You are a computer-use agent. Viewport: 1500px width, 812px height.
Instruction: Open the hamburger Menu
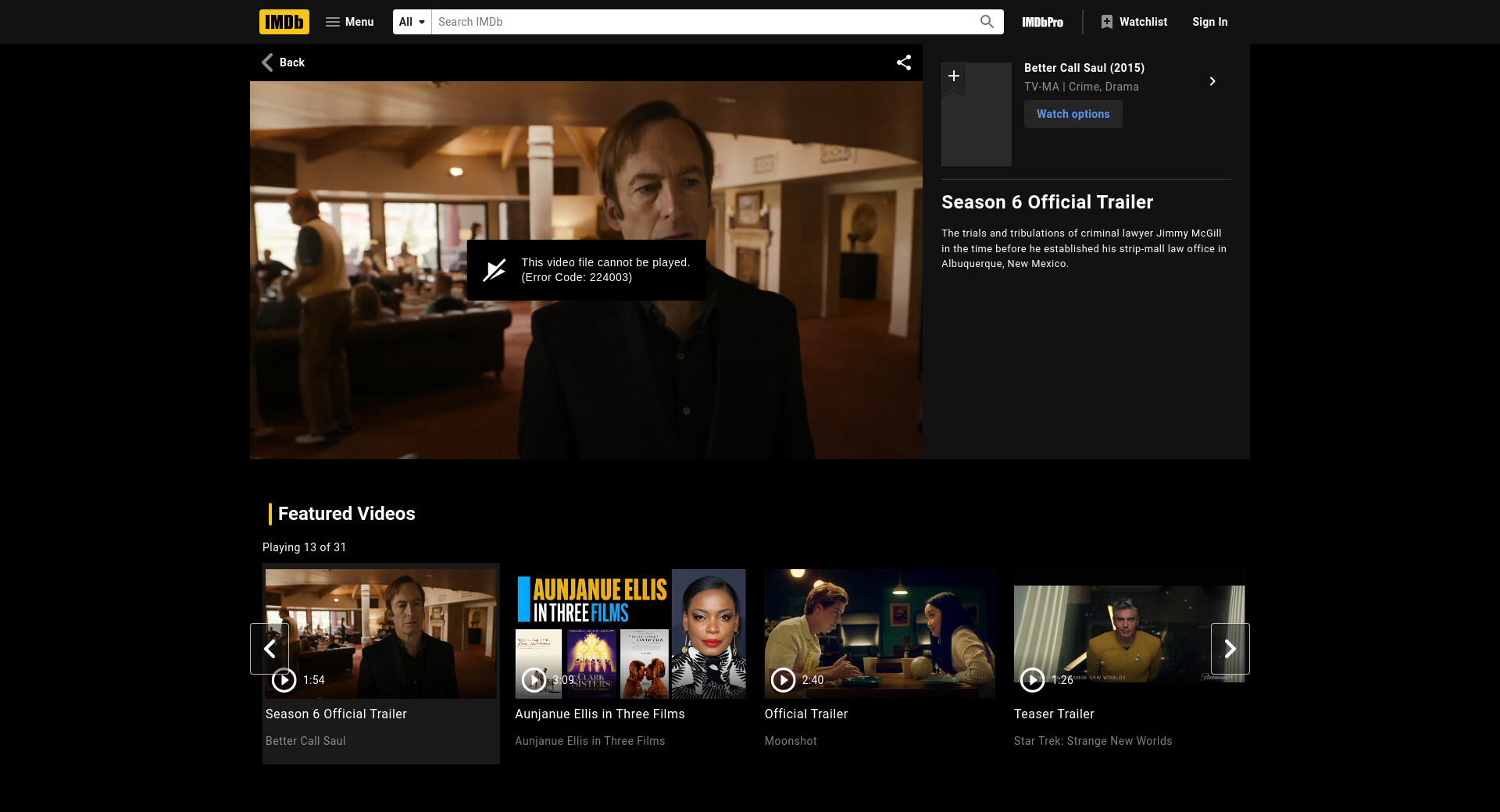(349, 22)
